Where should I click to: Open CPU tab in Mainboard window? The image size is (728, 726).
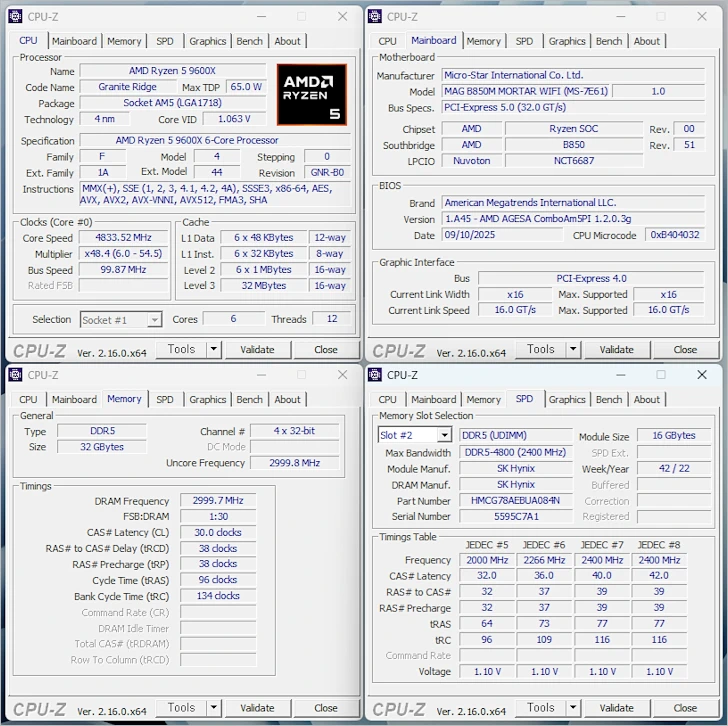(387, 41)
